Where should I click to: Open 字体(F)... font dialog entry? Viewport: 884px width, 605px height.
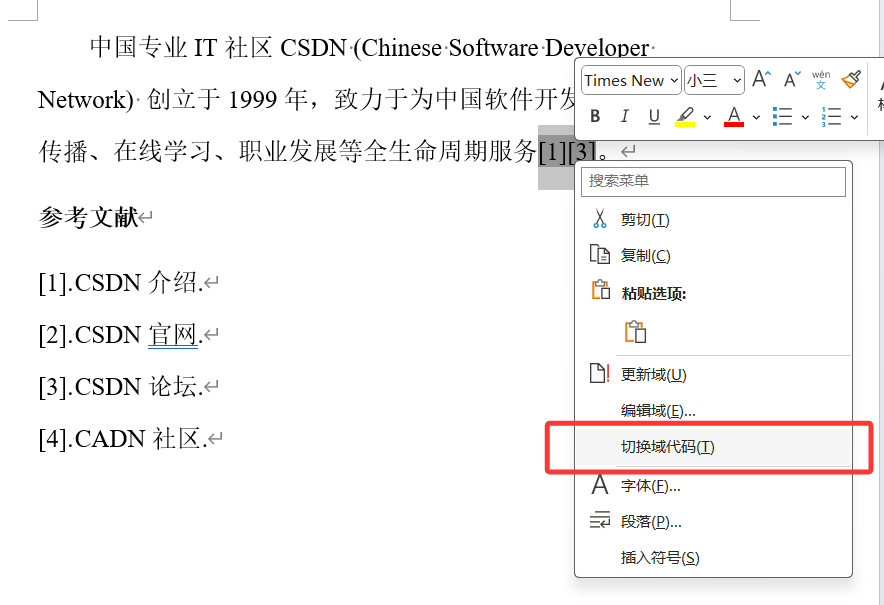coord(713,485)
